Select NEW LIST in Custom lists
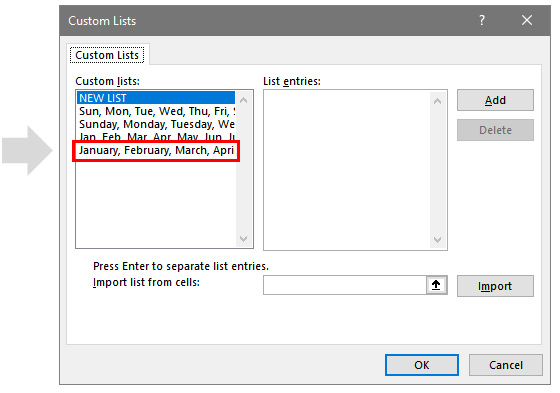 pyautogui.click(x=156, y=98)
